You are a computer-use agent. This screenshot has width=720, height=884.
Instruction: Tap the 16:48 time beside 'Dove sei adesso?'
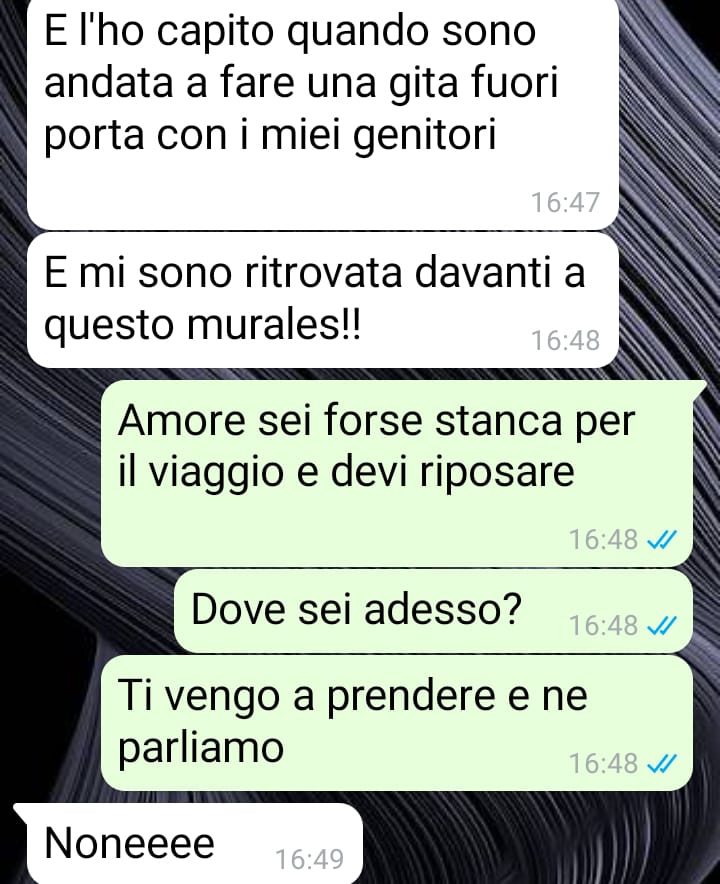coord(603,625)
